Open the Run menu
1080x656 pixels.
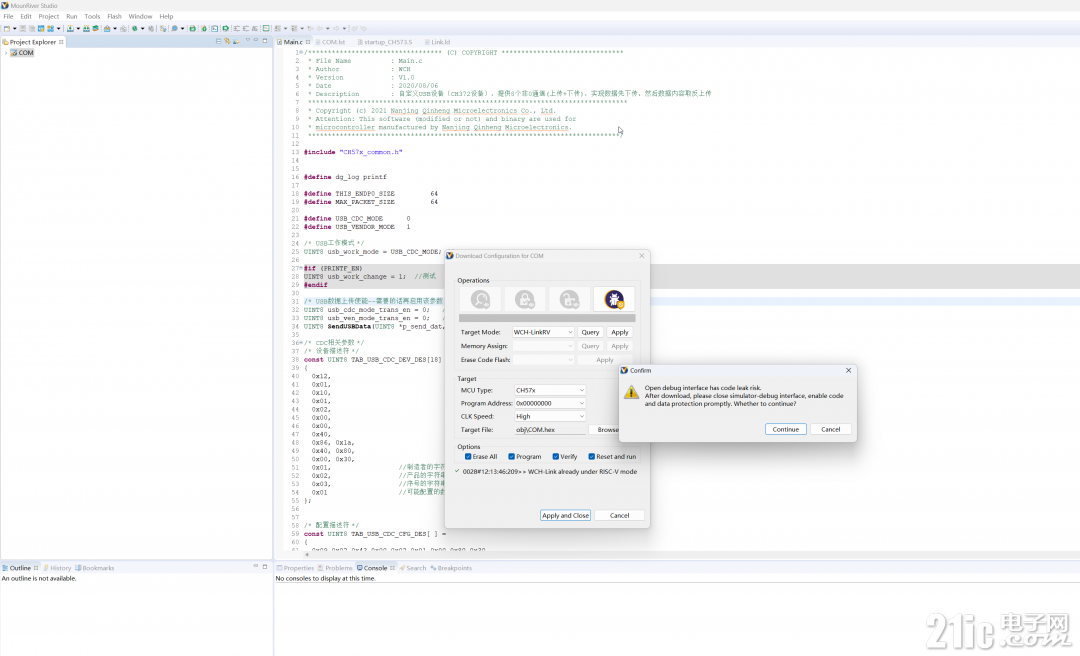72,17
